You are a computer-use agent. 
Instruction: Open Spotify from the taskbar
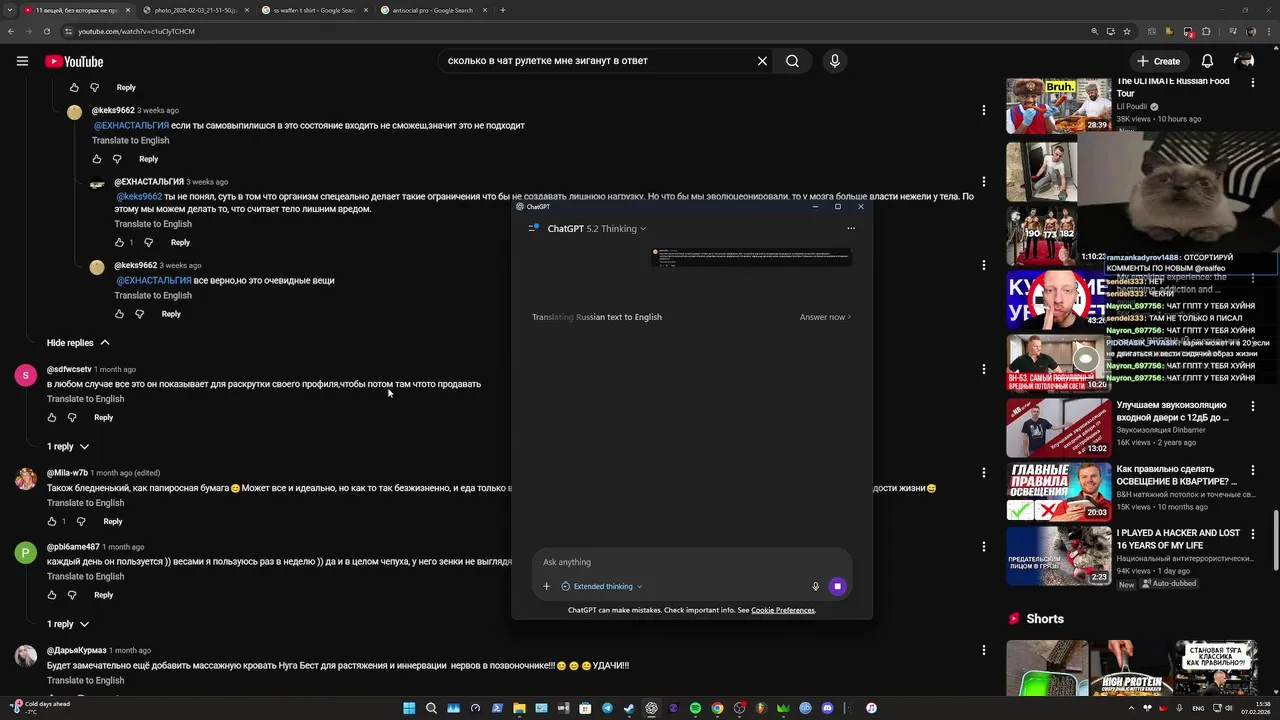pyautogui.click(x=695, y=708)
